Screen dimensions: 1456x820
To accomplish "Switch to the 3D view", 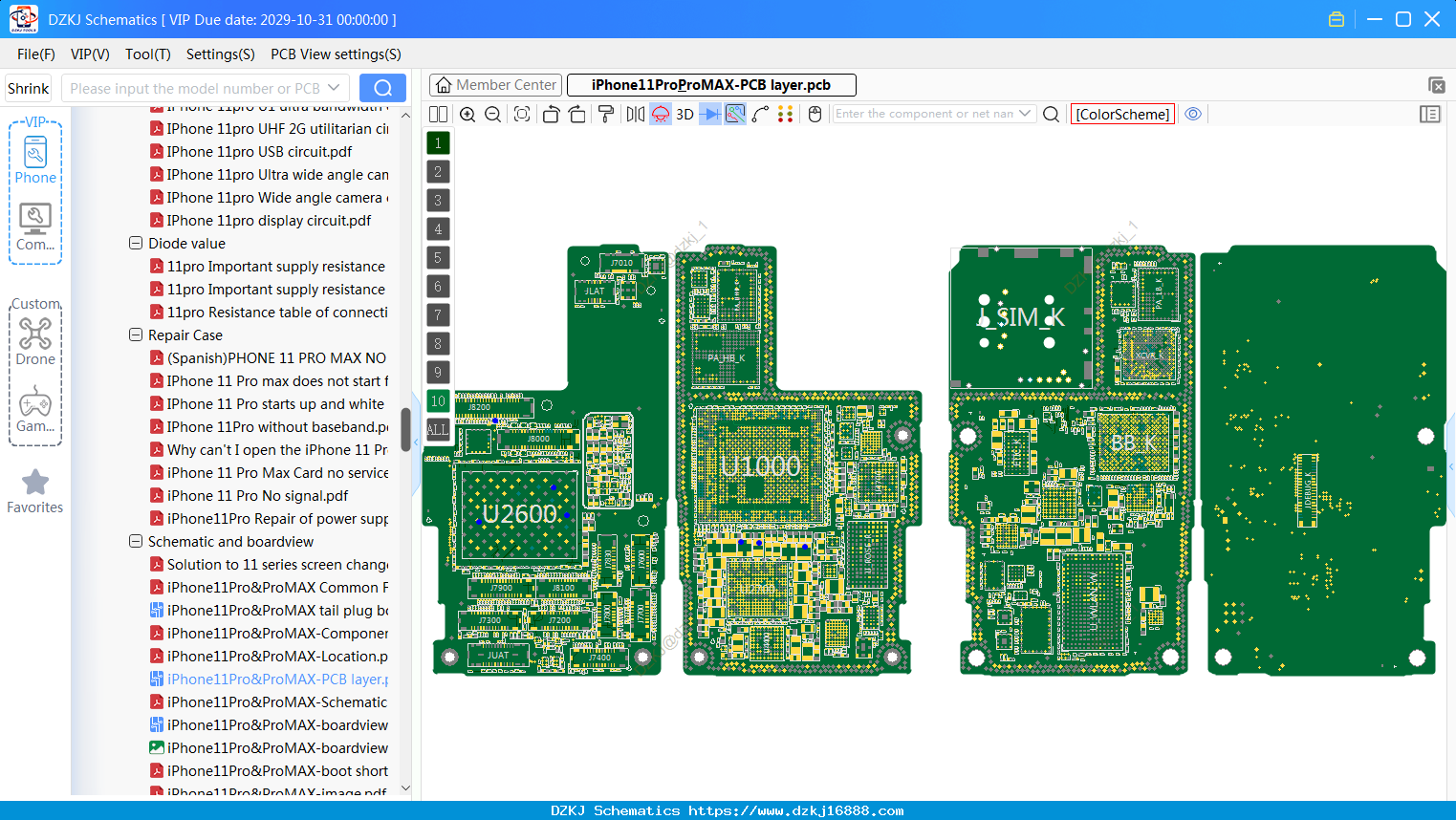I will coord(685,114).
